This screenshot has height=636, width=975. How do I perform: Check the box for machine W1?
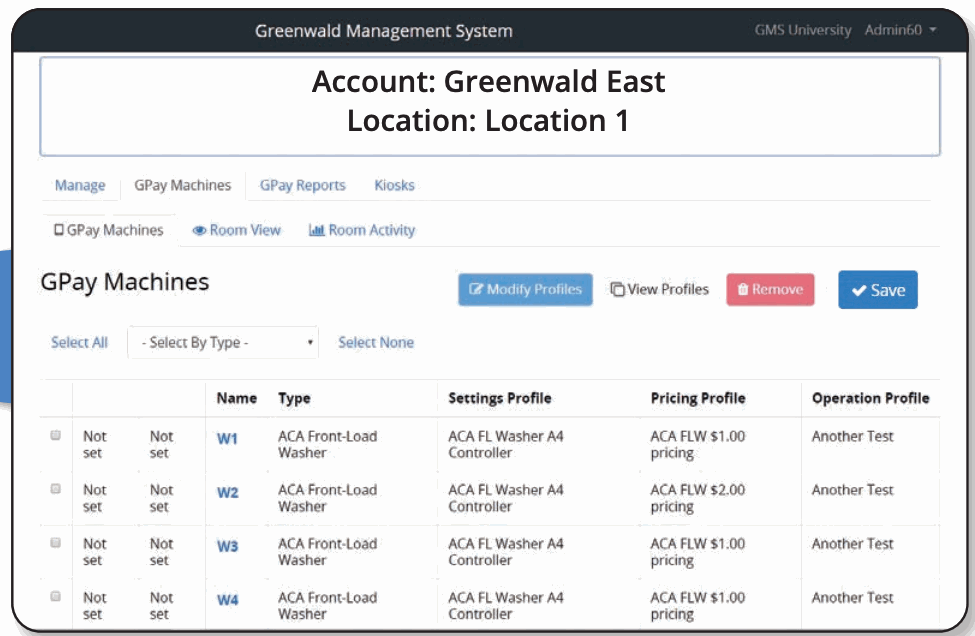pyautogui.click(x=55, y=435)
